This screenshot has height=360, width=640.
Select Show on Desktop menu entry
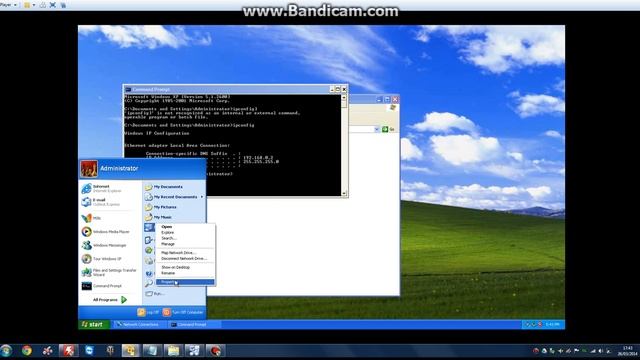pyautogui.click(x=185, y=267)
